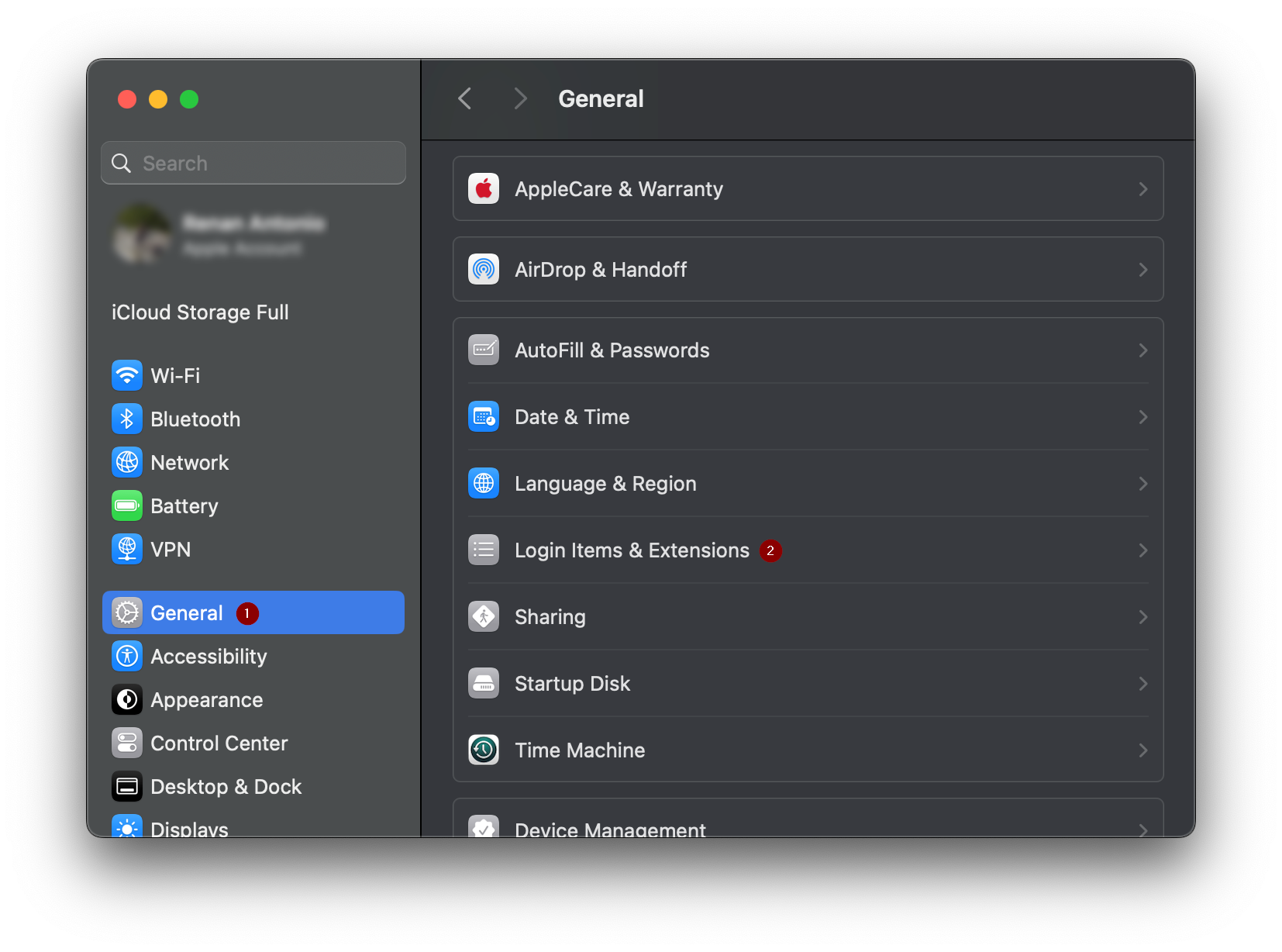Open Startup Disk via its chevron
This screenshot has height=952, width=1282.
tap(1143, 684)
